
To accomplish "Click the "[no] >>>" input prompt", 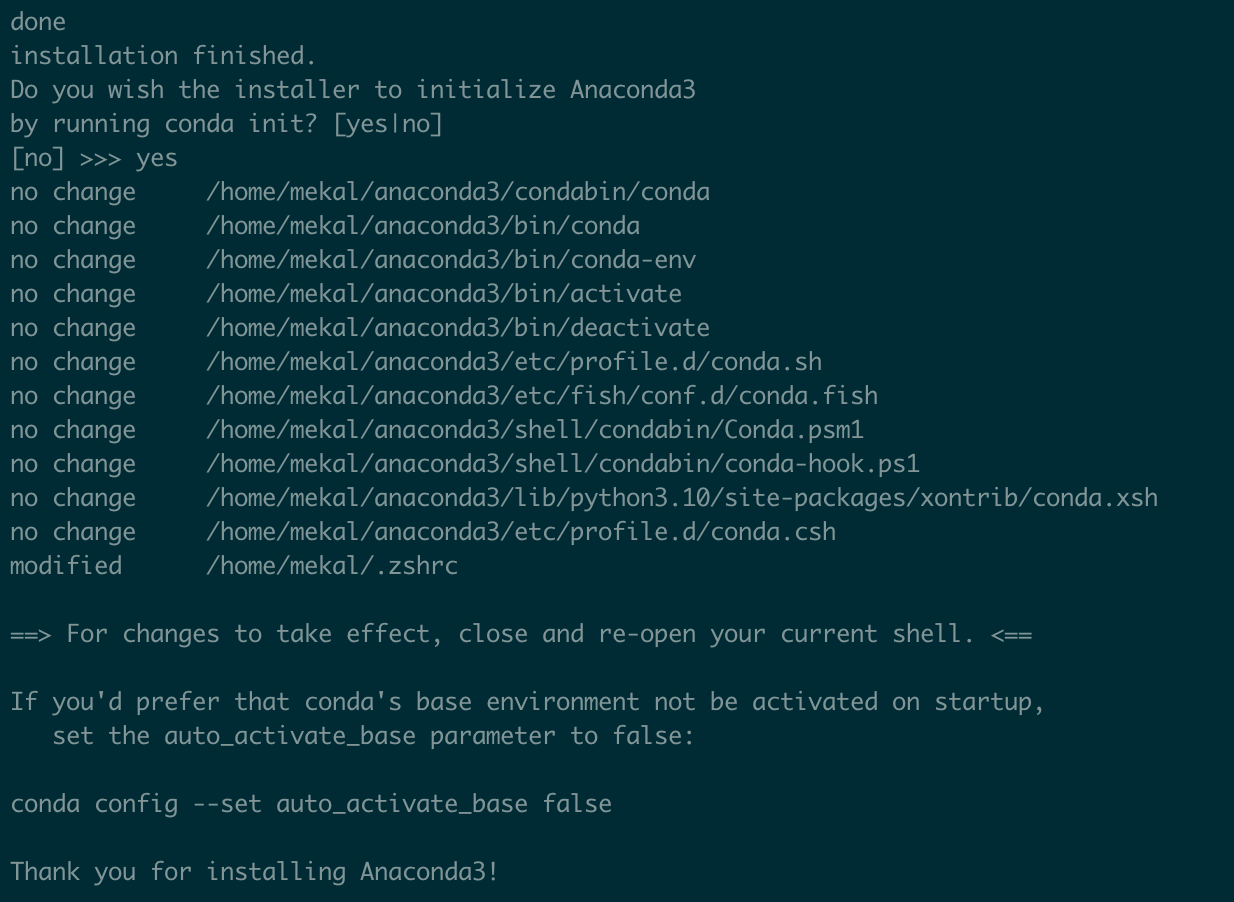I will coord(66,158).
